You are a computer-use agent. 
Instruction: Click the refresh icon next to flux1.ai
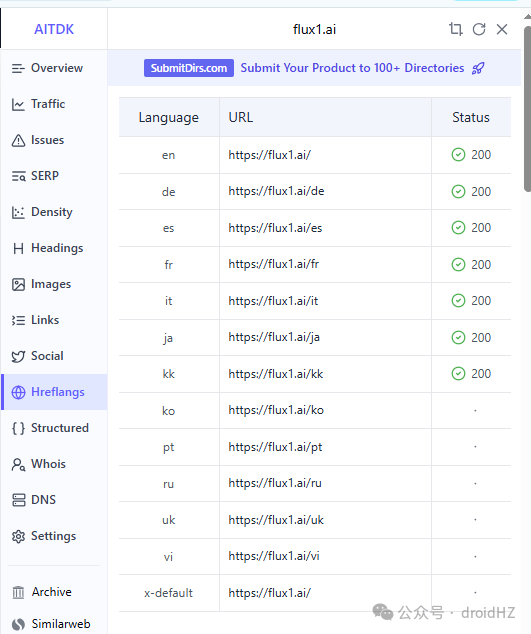pos(479,29)
